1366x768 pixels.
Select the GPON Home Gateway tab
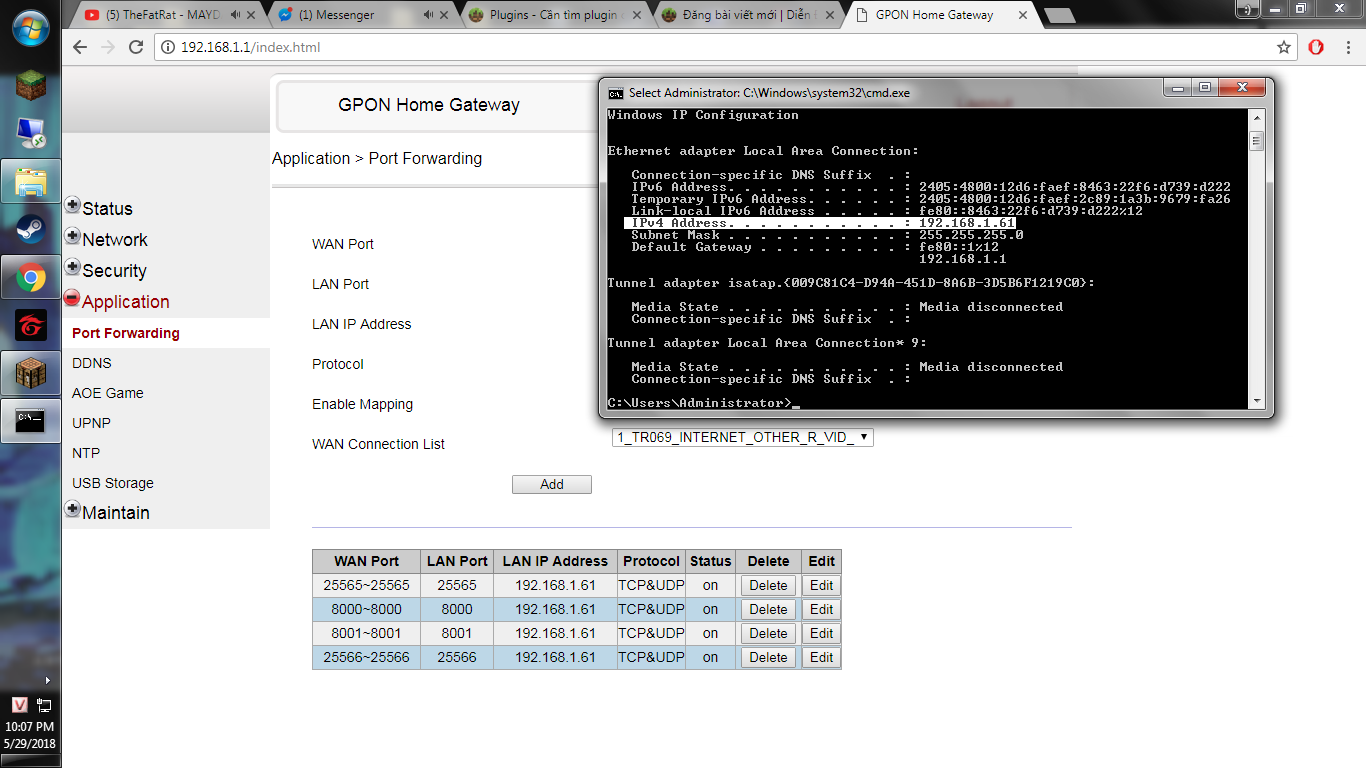pyautogui.click(x=940, y=15)
